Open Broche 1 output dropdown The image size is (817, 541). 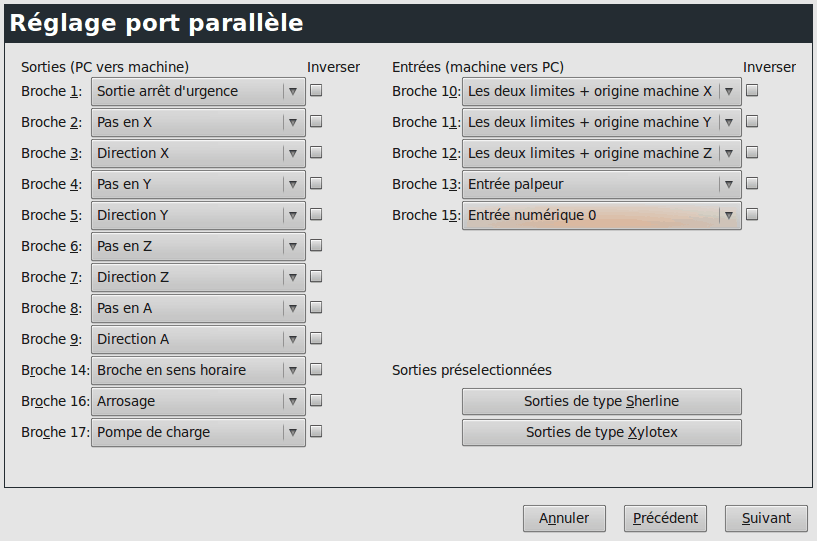tap(198, 92)
